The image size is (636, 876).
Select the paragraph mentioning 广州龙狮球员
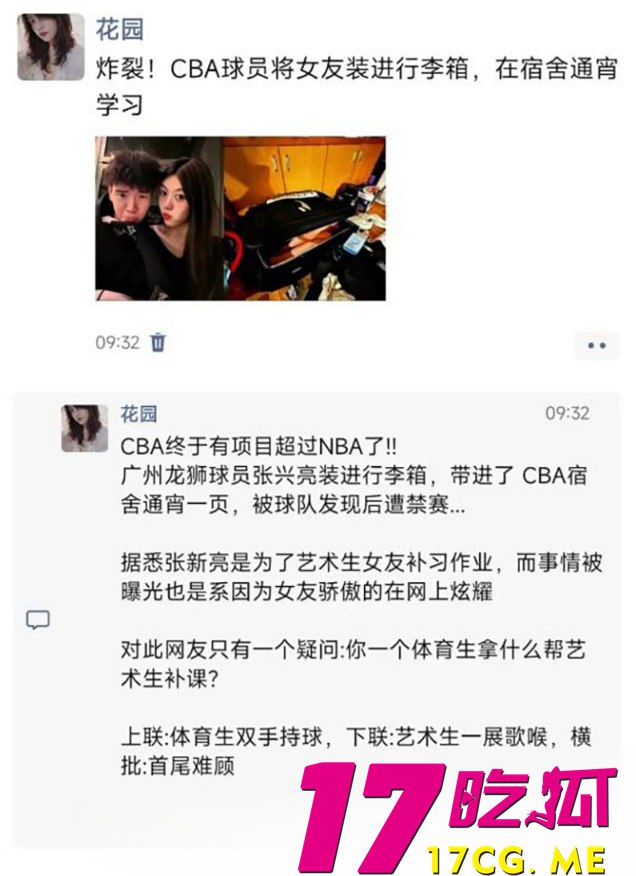[354, 490]
